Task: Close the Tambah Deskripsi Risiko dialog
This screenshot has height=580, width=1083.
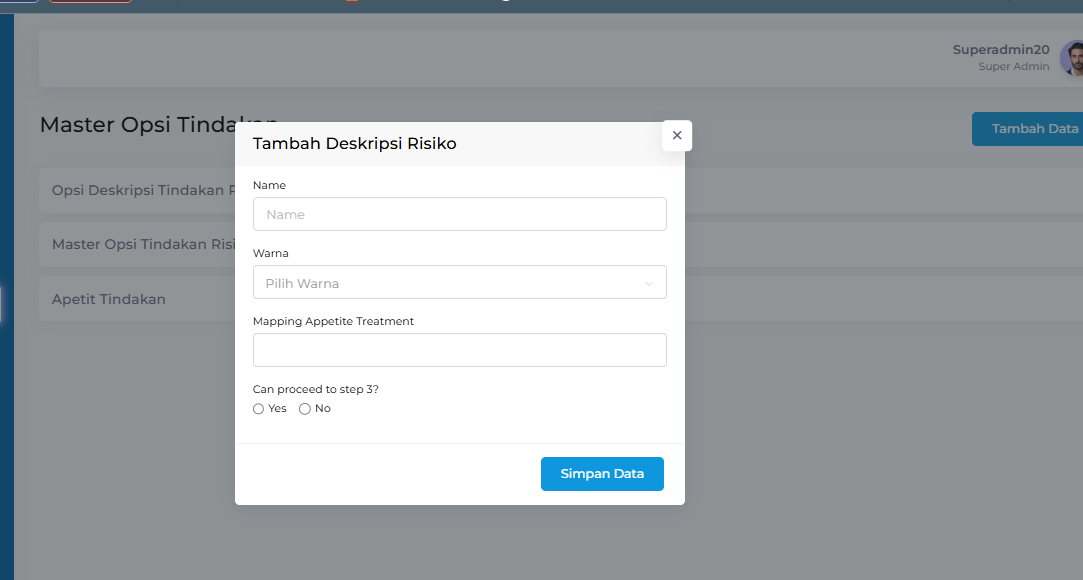Action: pos(677,135)
